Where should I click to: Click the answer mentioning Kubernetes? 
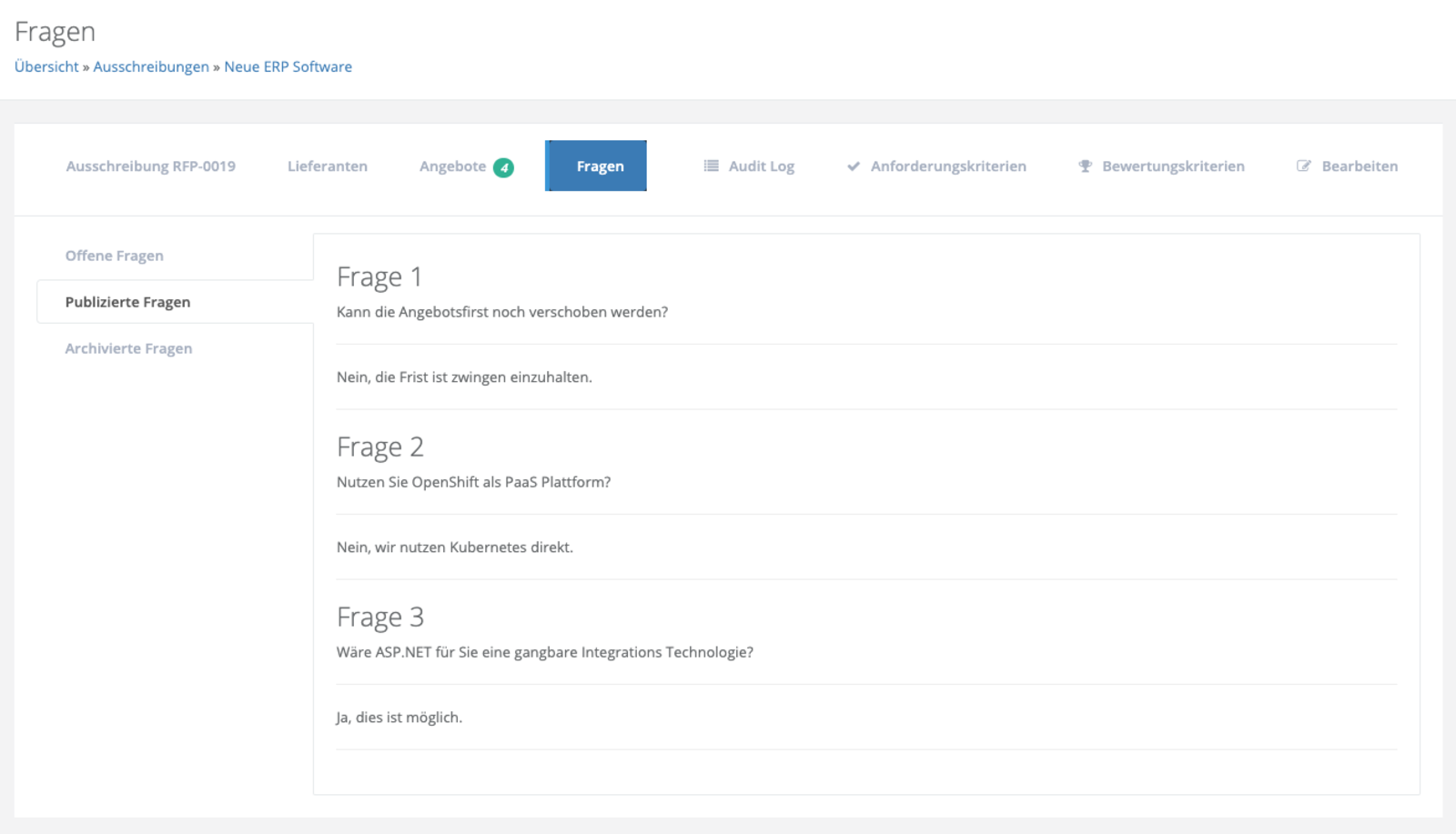[x=455, y=548]
